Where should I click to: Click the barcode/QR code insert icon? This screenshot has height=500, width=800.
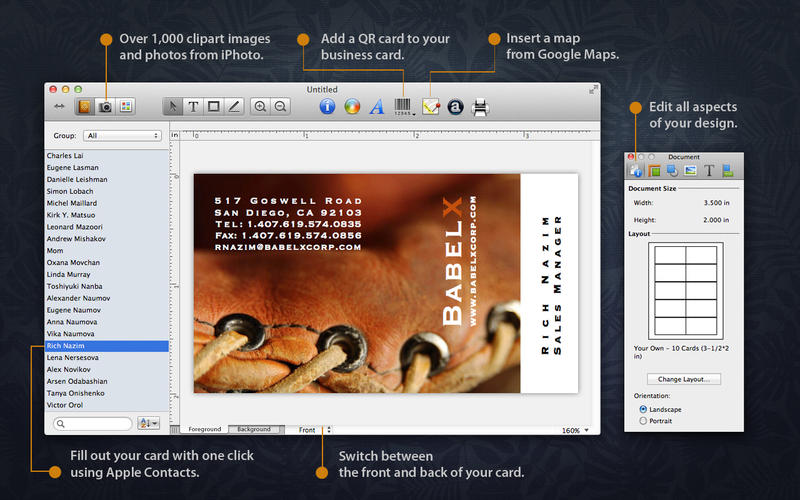click(402, 106)
